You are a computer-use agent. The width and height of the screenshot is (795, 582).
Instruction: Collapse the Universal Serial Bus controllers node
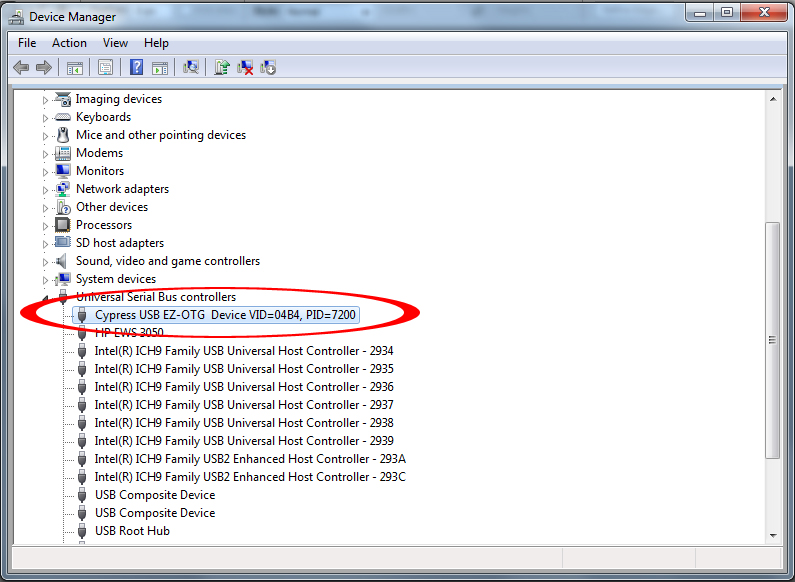pos(46,297)
